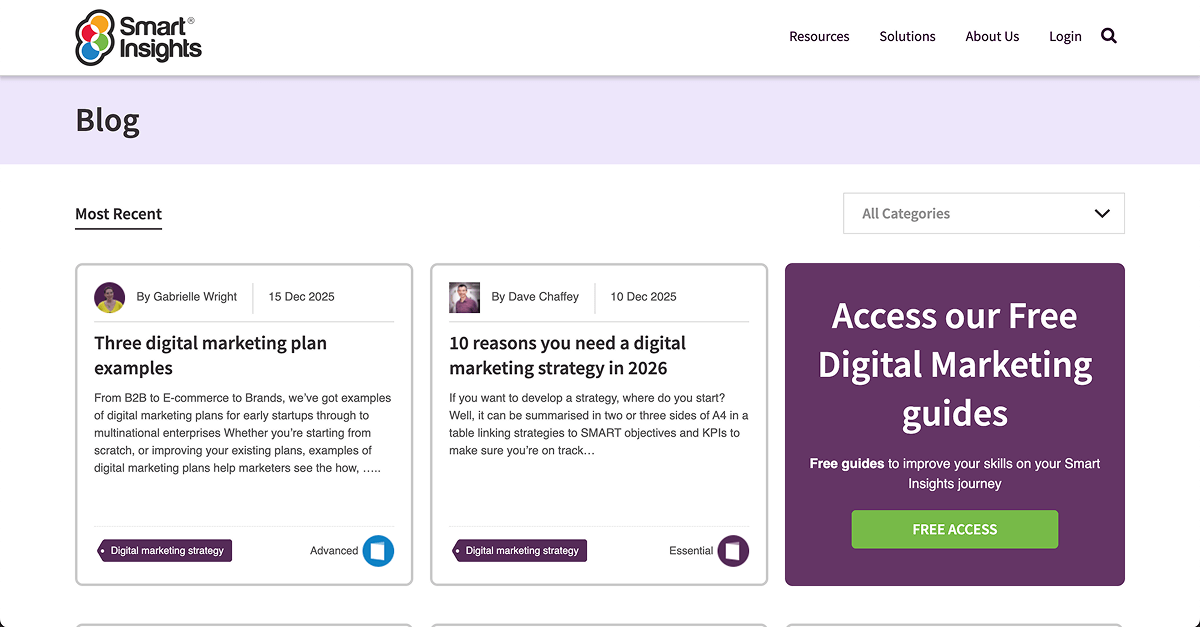
Task: Click the Smart Insights logo
Action: (139, 37)
